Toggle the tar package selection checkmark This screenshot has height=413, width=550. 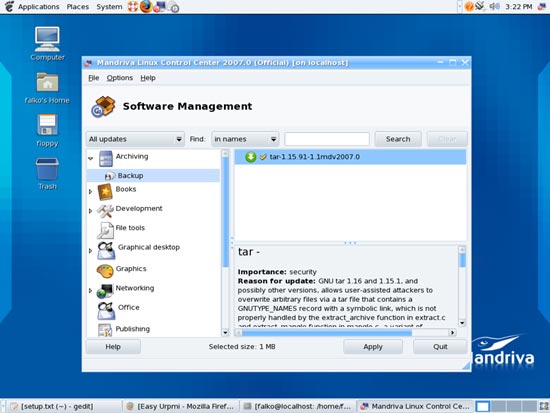point(263,157)
